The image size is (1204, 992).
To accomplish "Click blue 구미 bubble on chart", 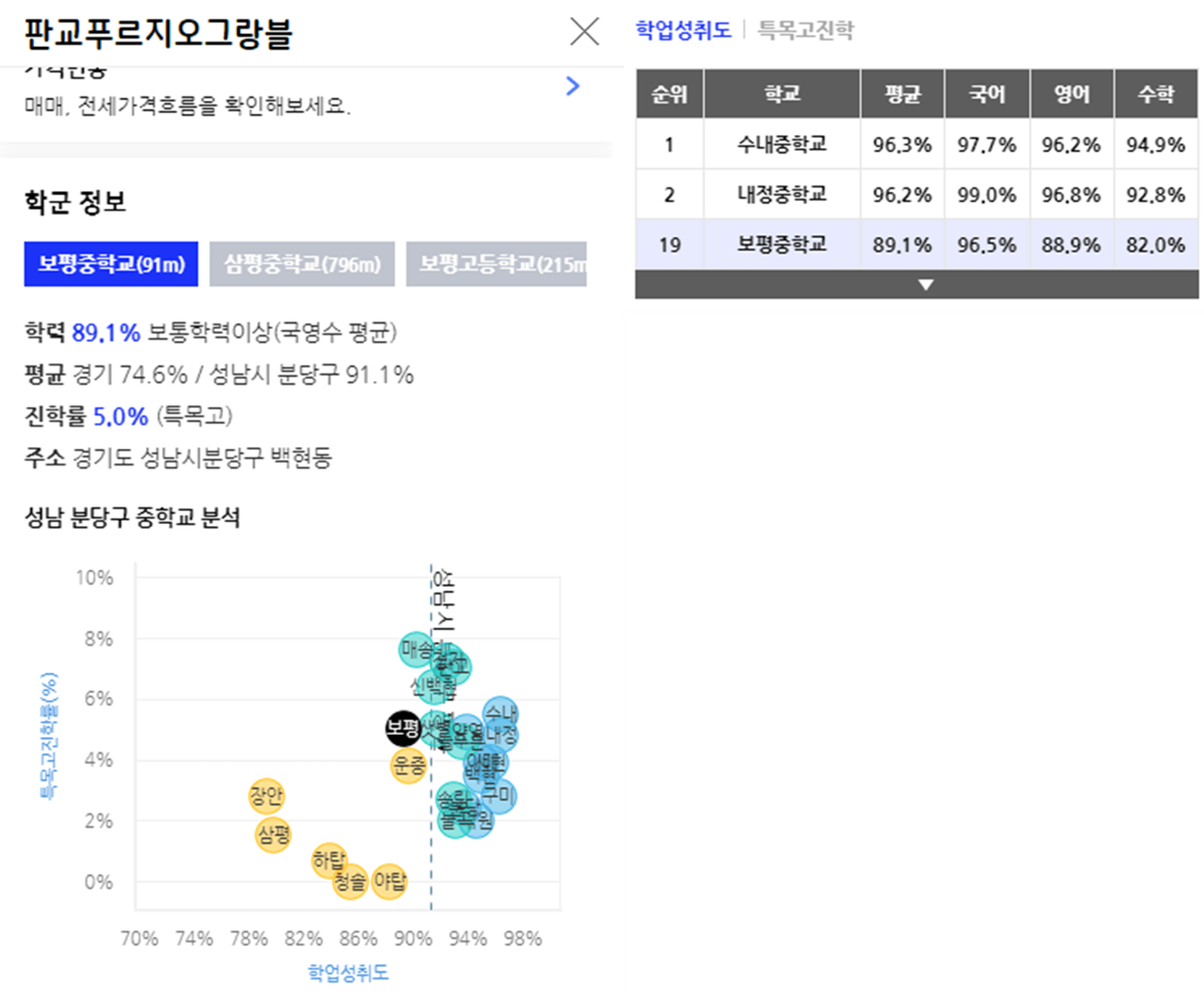I will tap(498, 795).
